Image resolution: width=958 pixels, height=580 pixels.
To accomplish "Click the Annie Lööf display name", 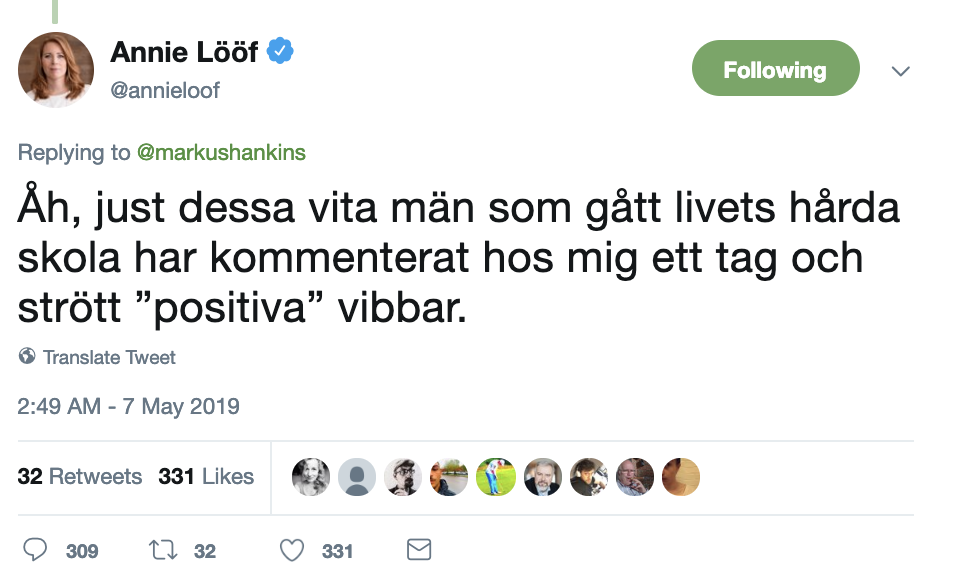I will point(184,52).
